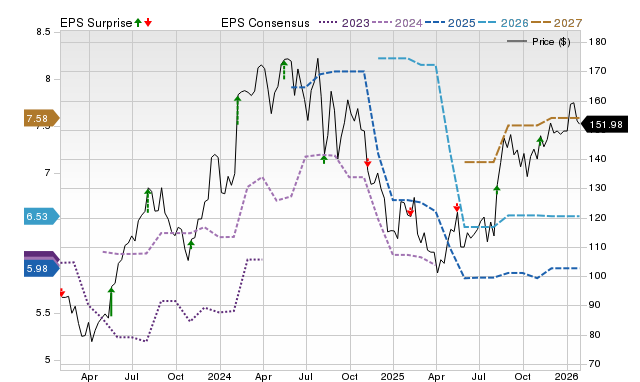The image size is (640, 382).
Task: Click the green surprise arrow near May 2024 peak
Action: click(284, 70)
